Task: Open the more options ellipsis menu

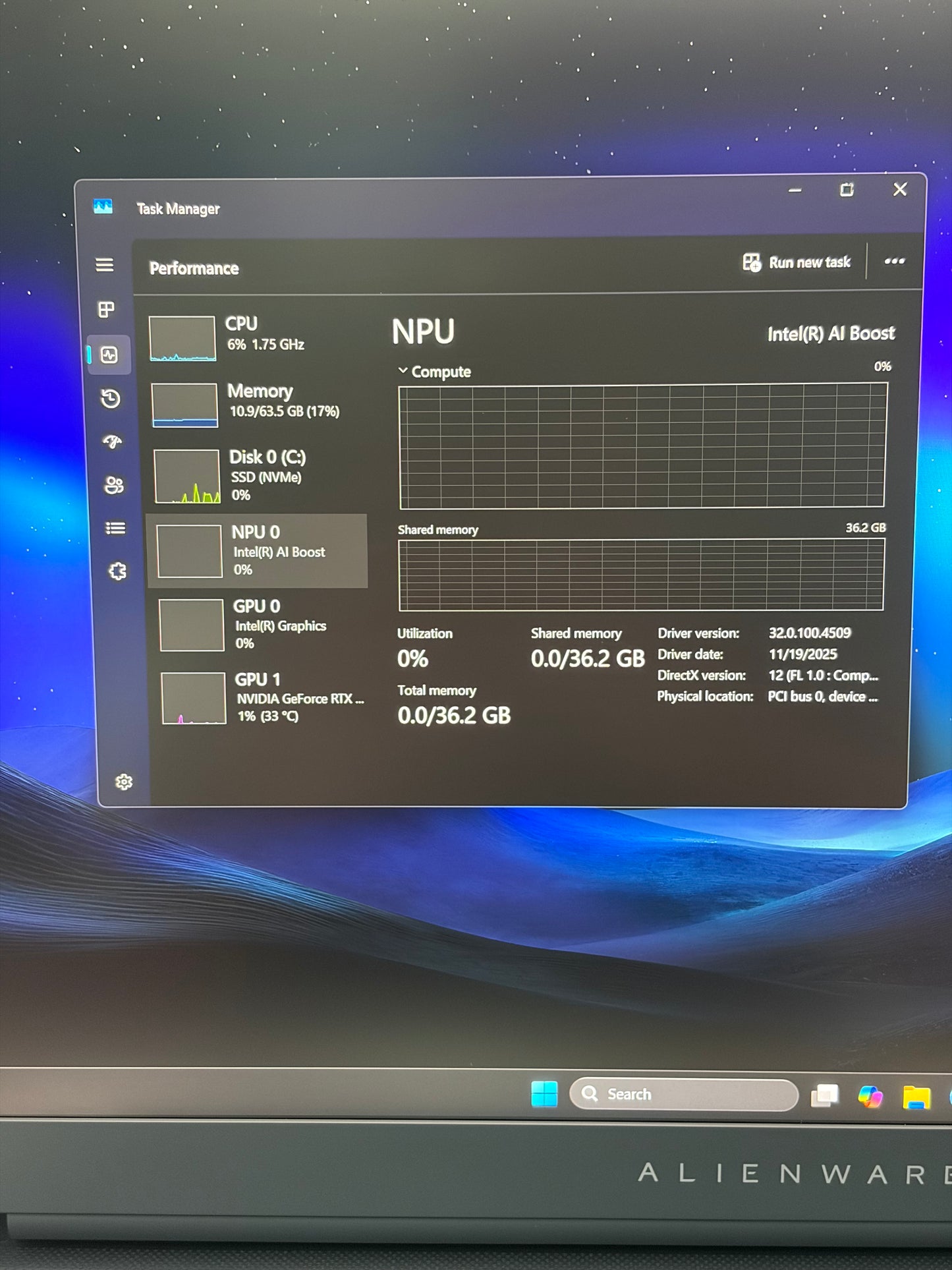Action: (x=894, y=261)
